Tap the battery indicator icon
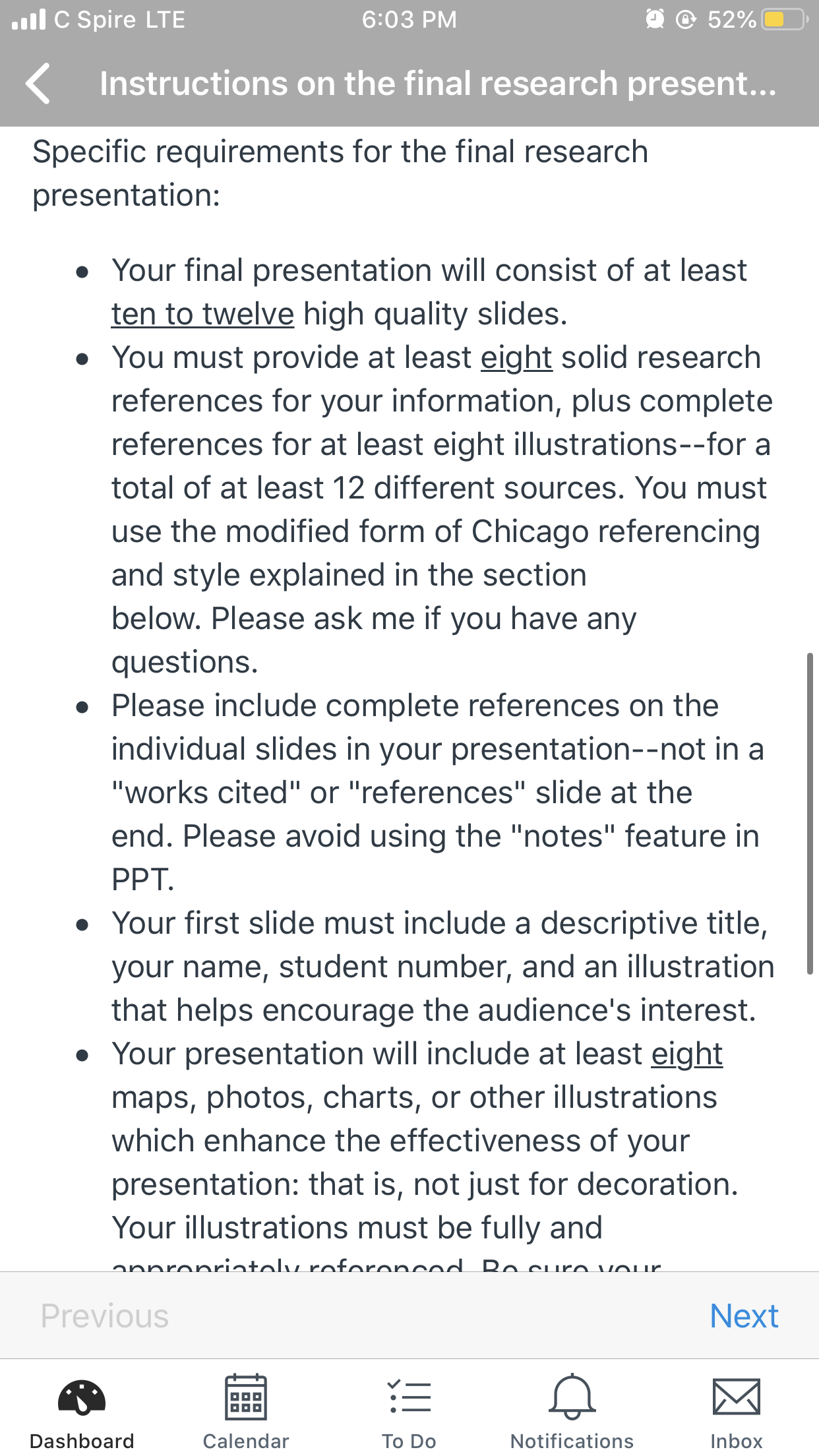The image size is (819, 1456). pos(785,19)
